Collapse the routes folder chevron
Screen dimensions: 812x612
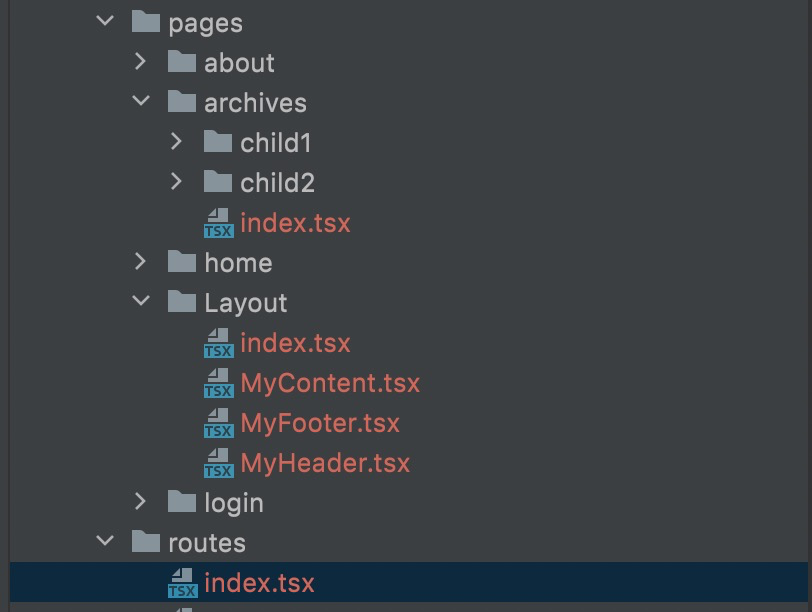click(105, 542)
